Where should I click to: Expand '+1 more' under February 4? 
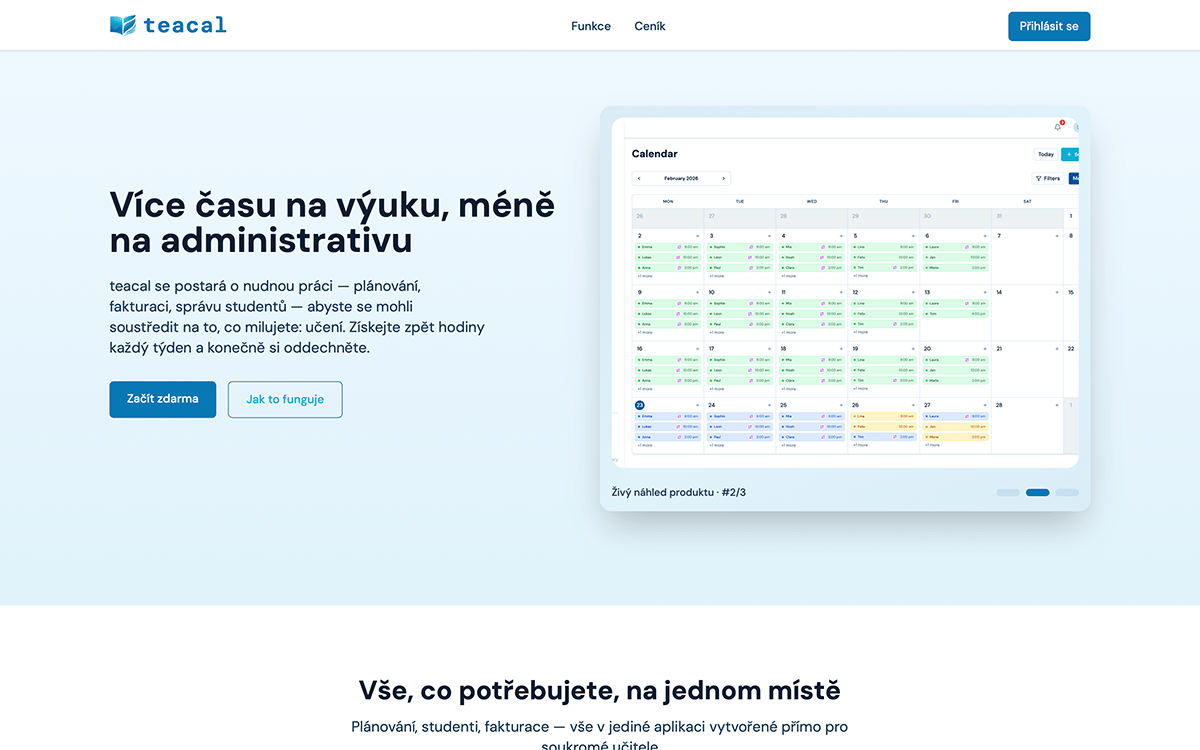(789, 276)
